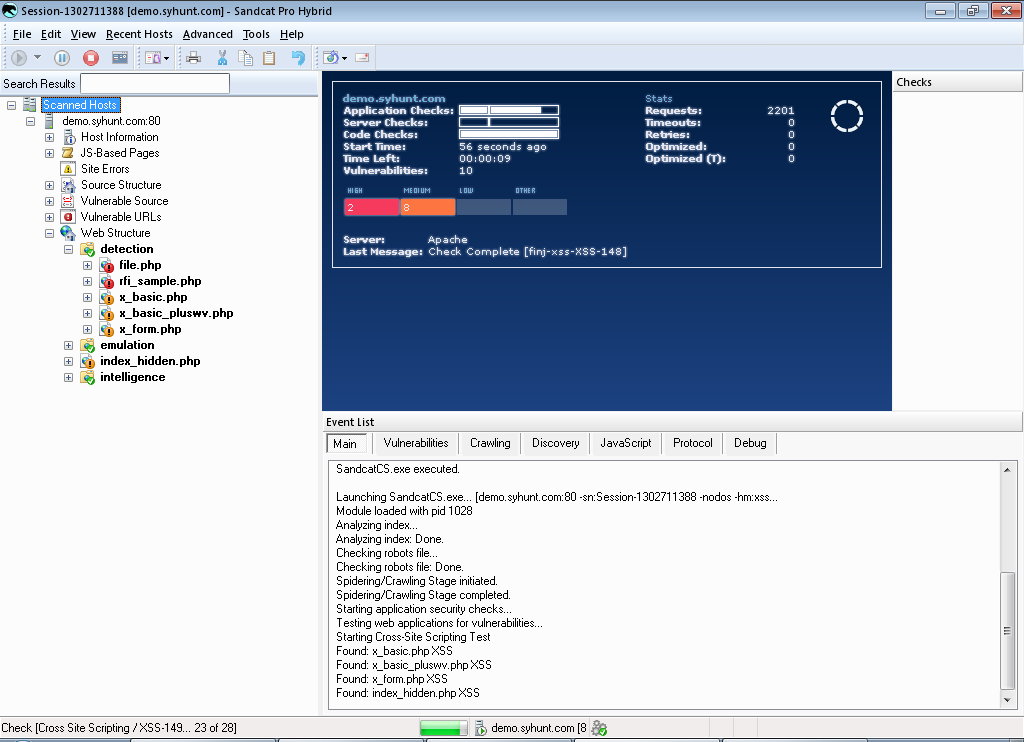Image resolution: width=1024 pixels, height=742 pixels.
Task: Click the x_basic.php warning icon
Action: (x=107, y=298)
